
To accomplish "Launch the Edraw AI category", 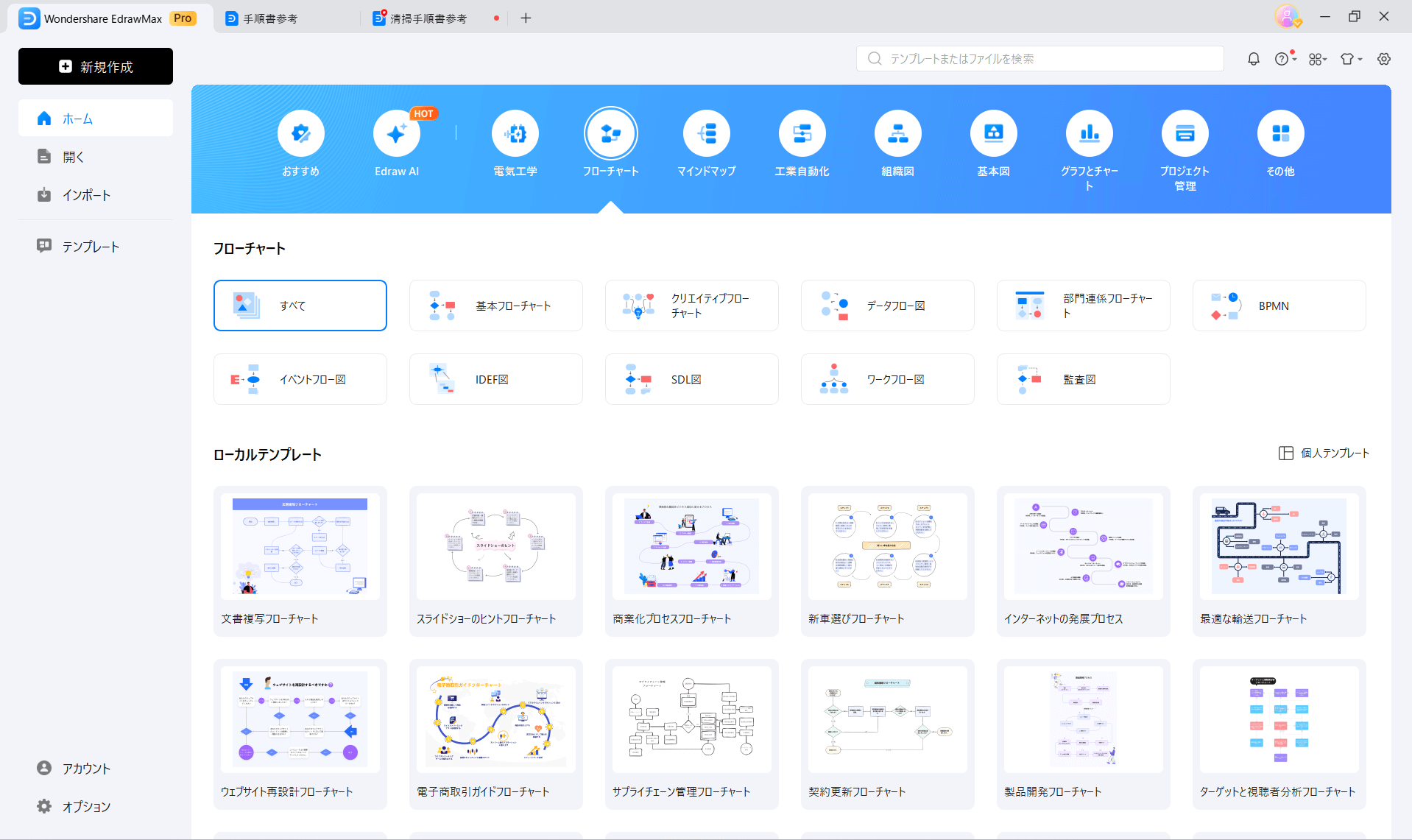I will (397, 133).
